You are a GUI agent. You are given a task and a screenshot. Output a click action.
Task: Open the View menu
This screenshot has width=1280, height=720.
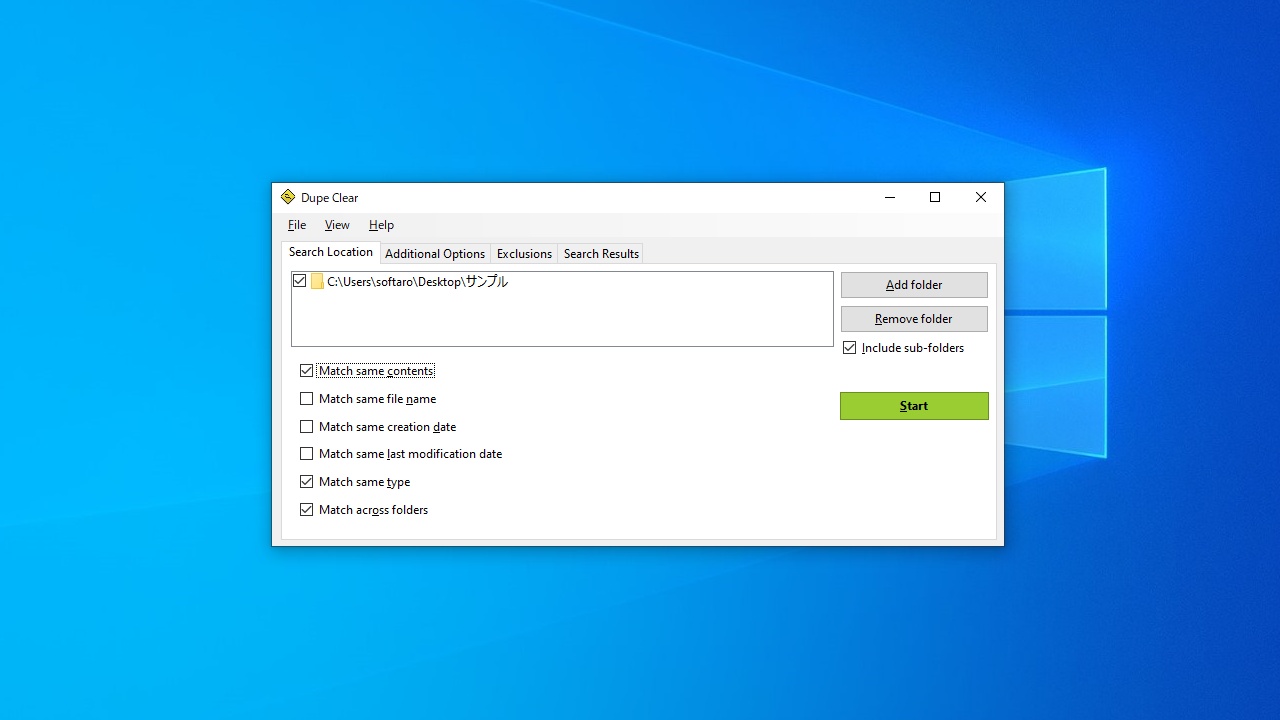coord(337,225)
